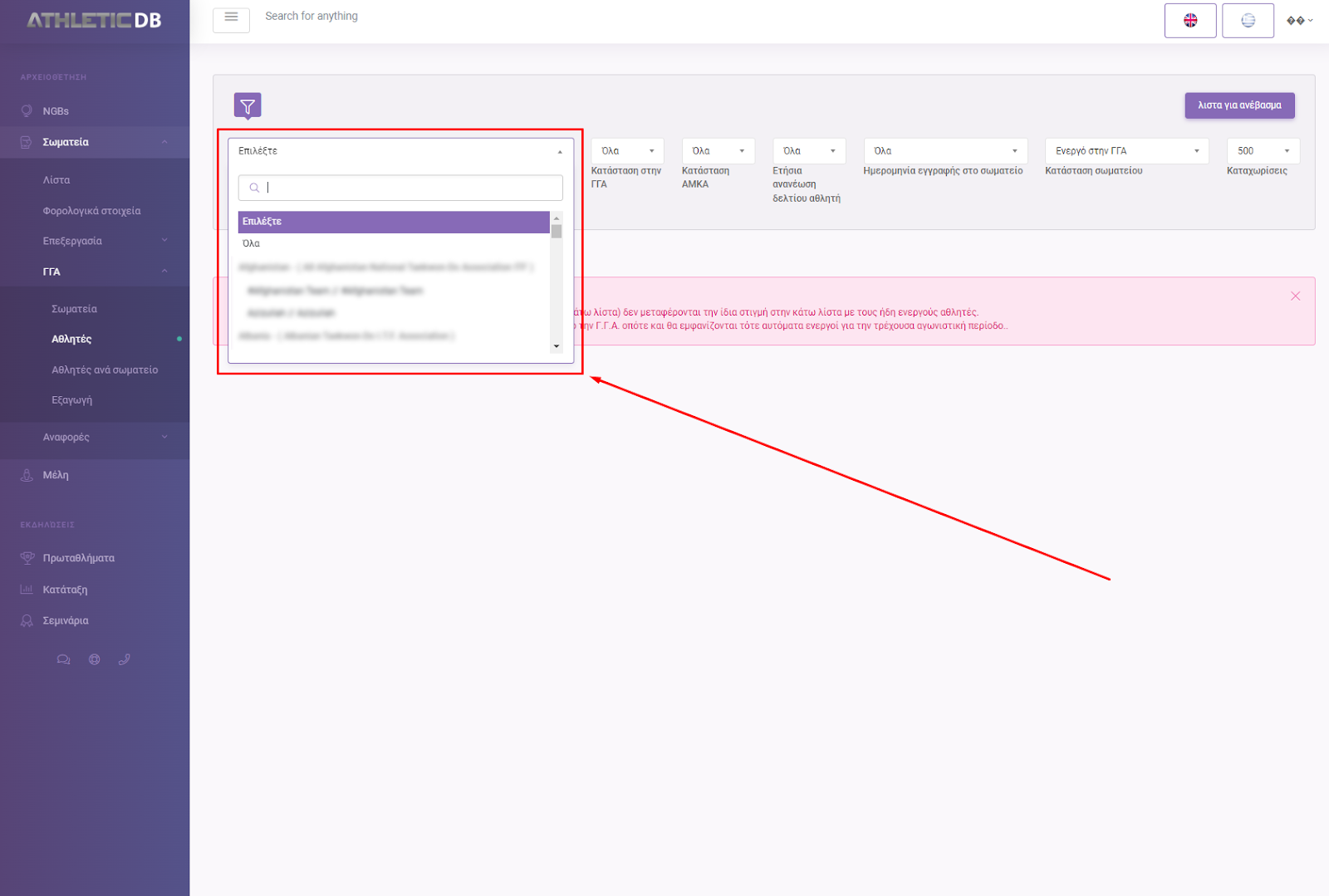The width and height of the screenshot is (1329, 896).
Task: Collapse the ΓΓΑ submenu
Action: click(164, 272)
